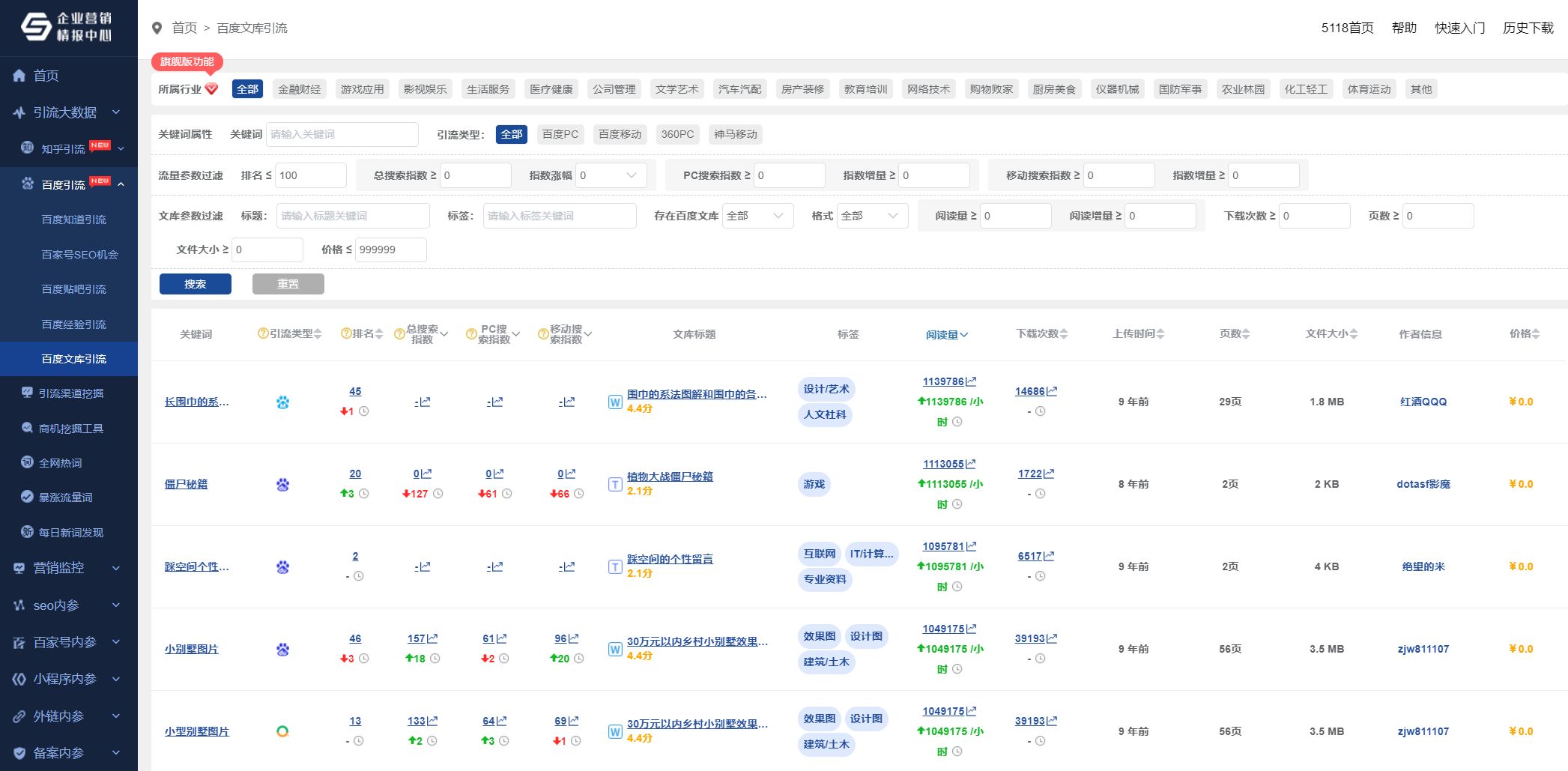Open 百度知道引流 in the sidebar

(x=73, y=220)
